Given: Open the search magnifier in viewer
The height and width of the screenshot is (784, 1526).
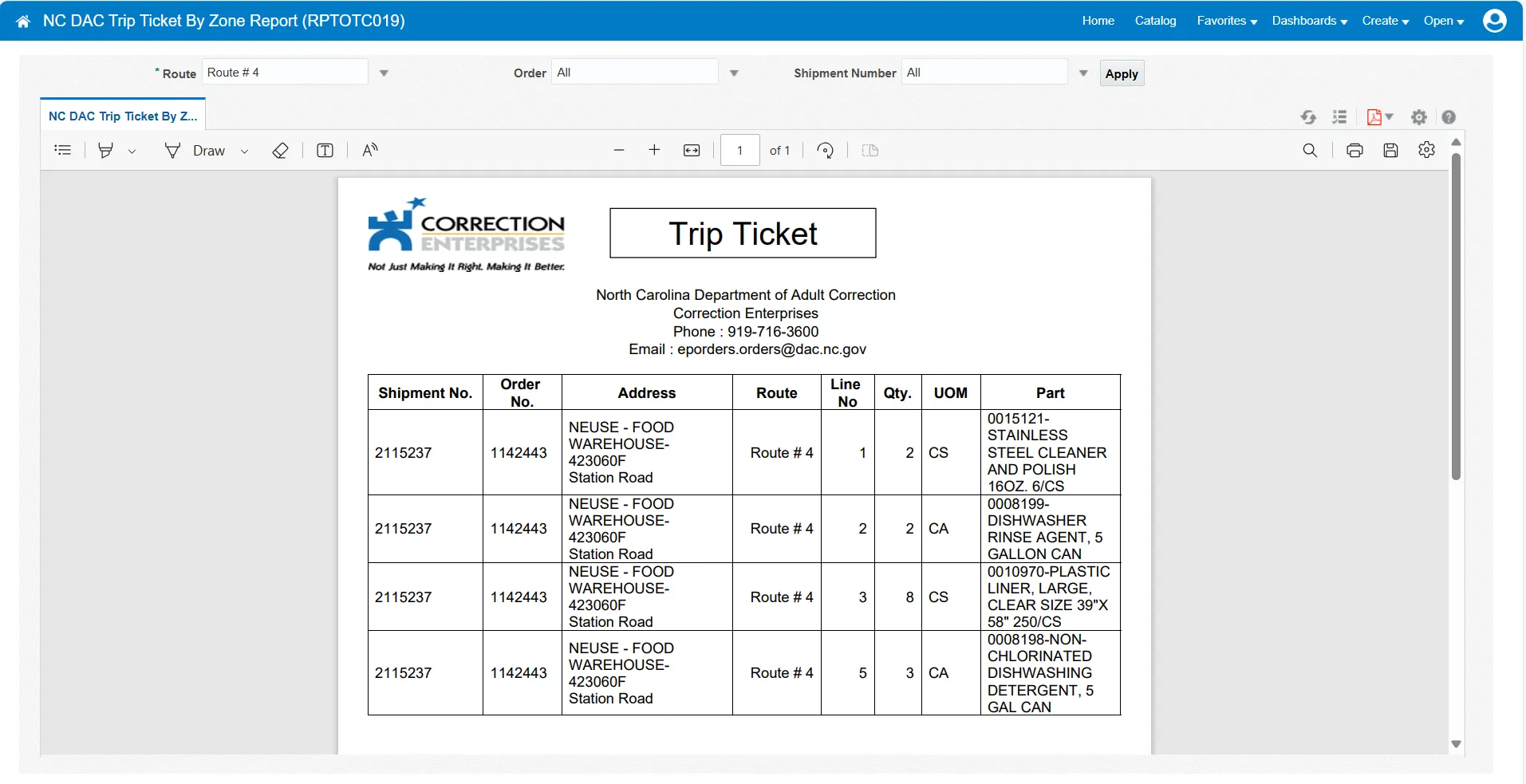Looking at the screenshot, I should [1310, 151].
